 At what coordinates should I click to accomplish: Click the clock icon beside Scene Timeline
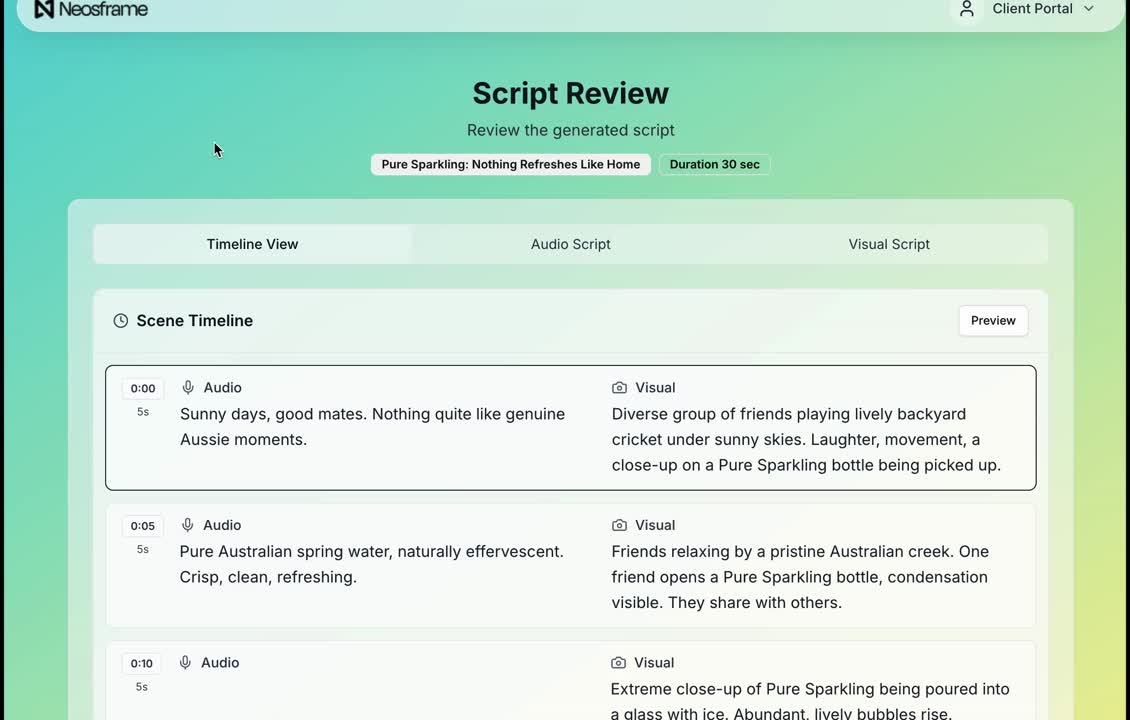click(121, 321)
